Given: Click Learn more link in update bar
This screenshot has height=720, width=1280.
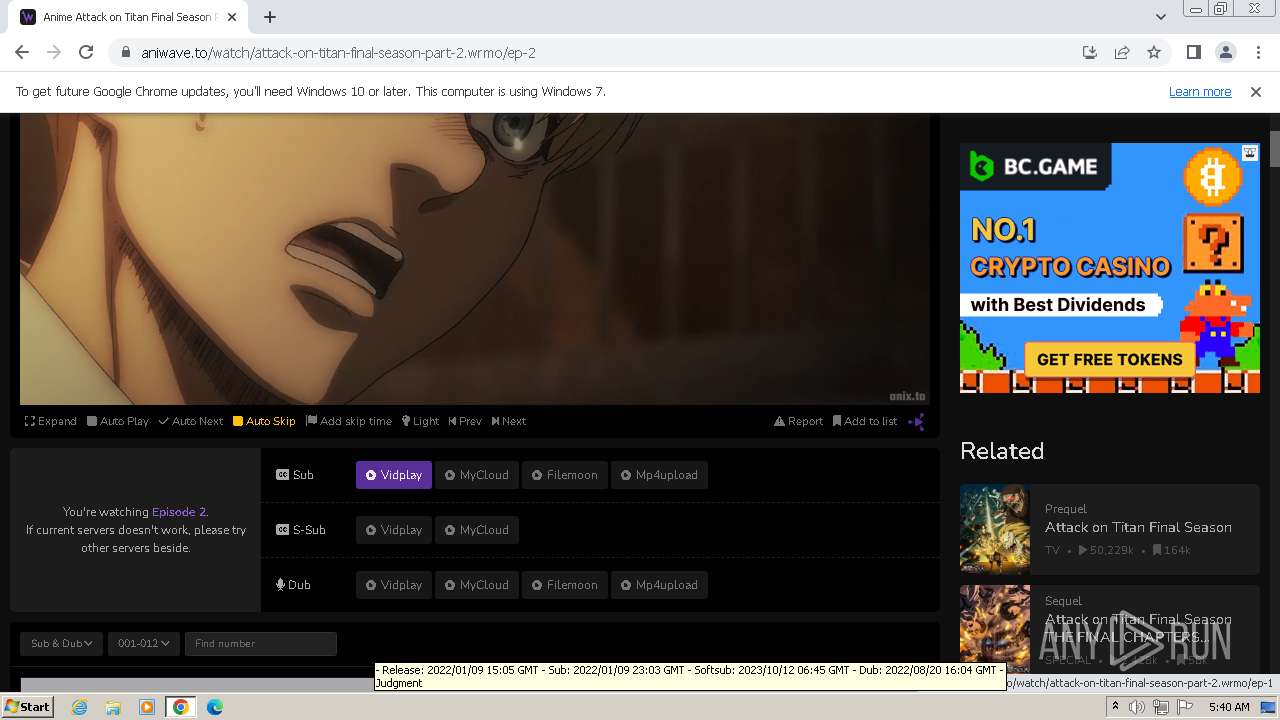Looking at the screenshot, I should [x=1200, y=91].
